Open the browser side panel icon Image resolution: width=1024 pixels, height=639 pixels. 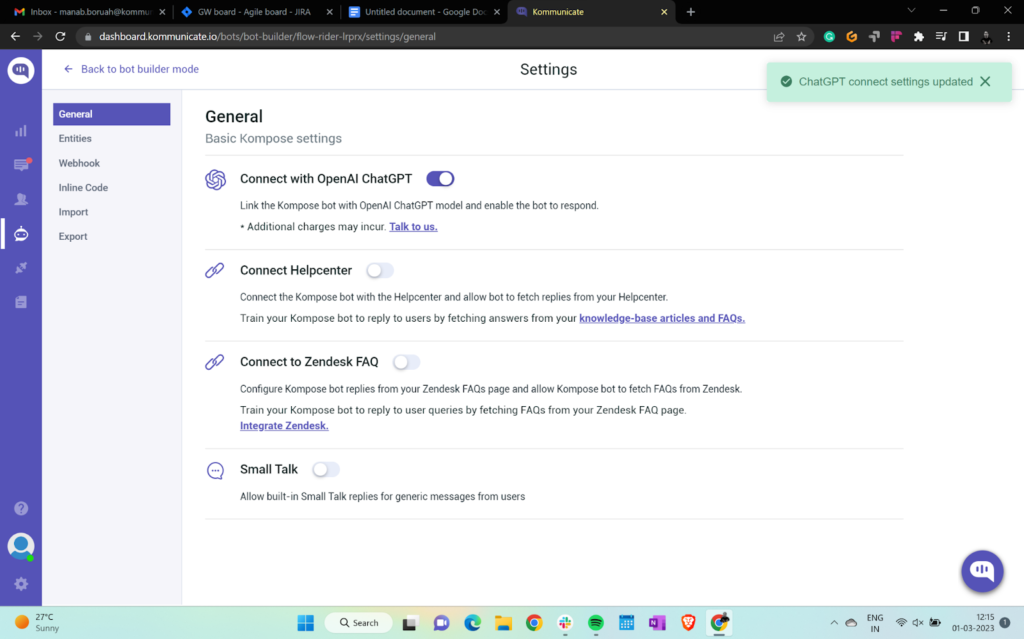[x=963, y=37]
